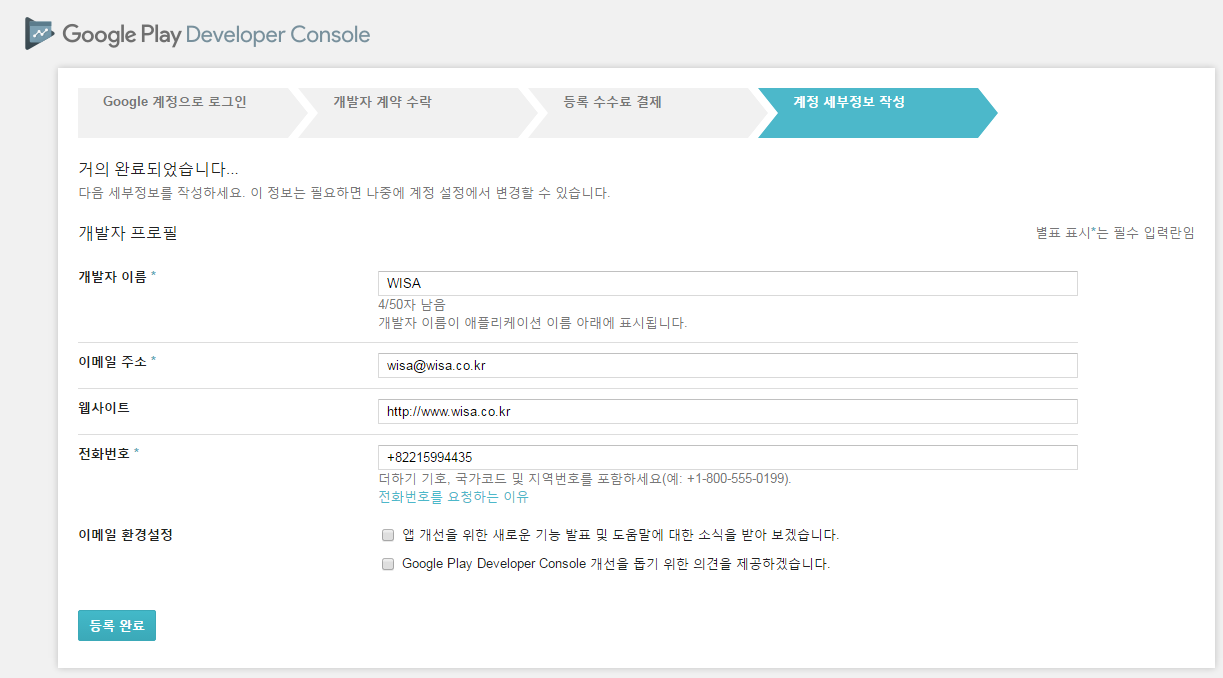
Task: Click the '전화번호' label
Action: [104, 453]
